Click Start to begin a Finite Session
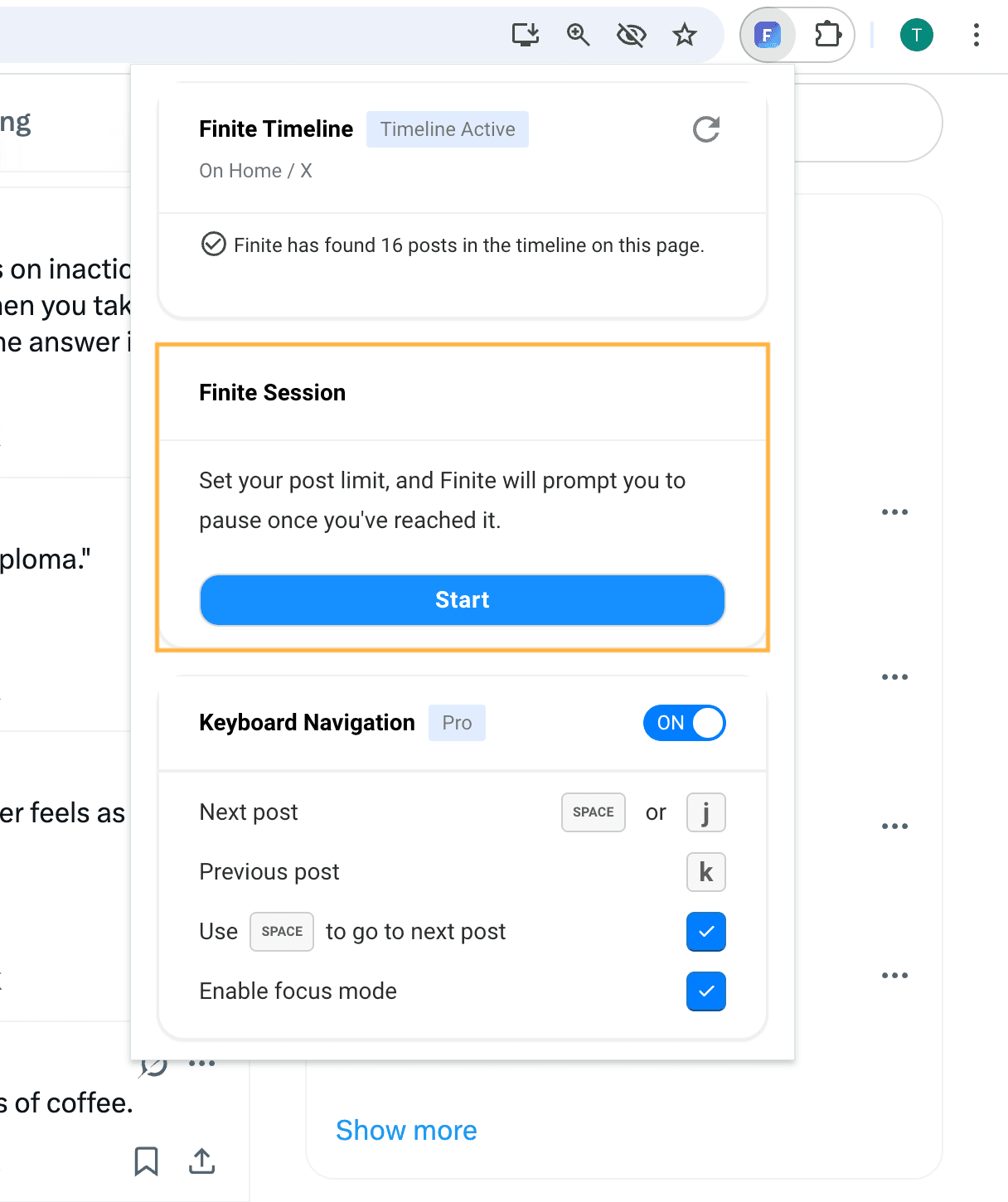 tap(462, 599)
